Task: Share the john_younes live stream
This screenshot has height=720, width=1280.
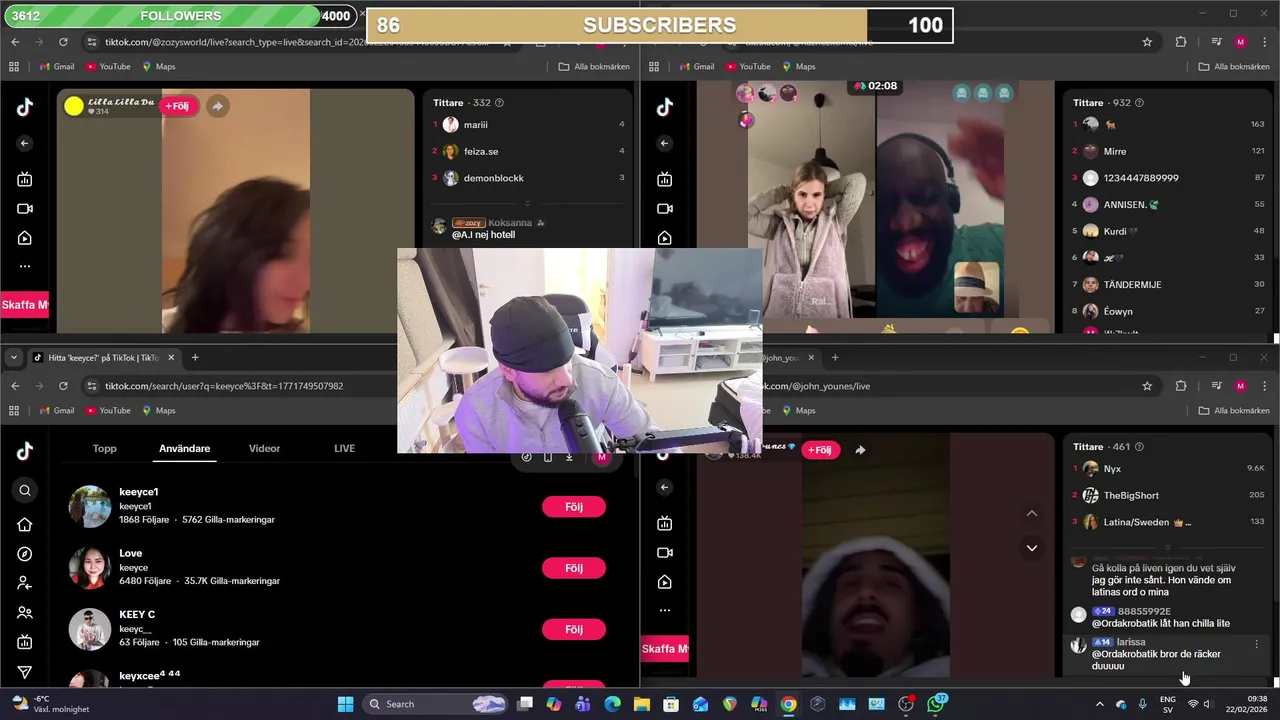Action: coord(860,450)
